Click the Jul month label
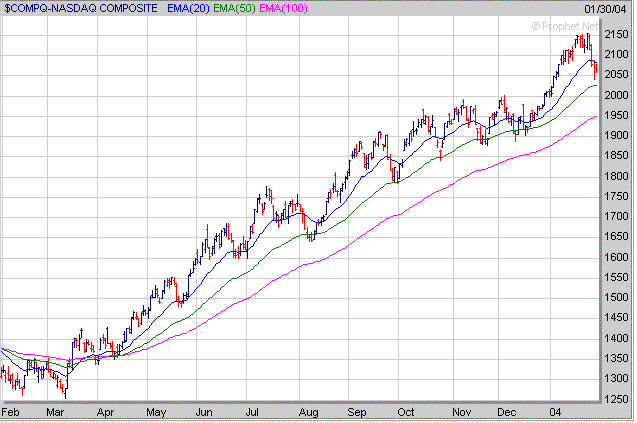 click(x=252, y=412)
